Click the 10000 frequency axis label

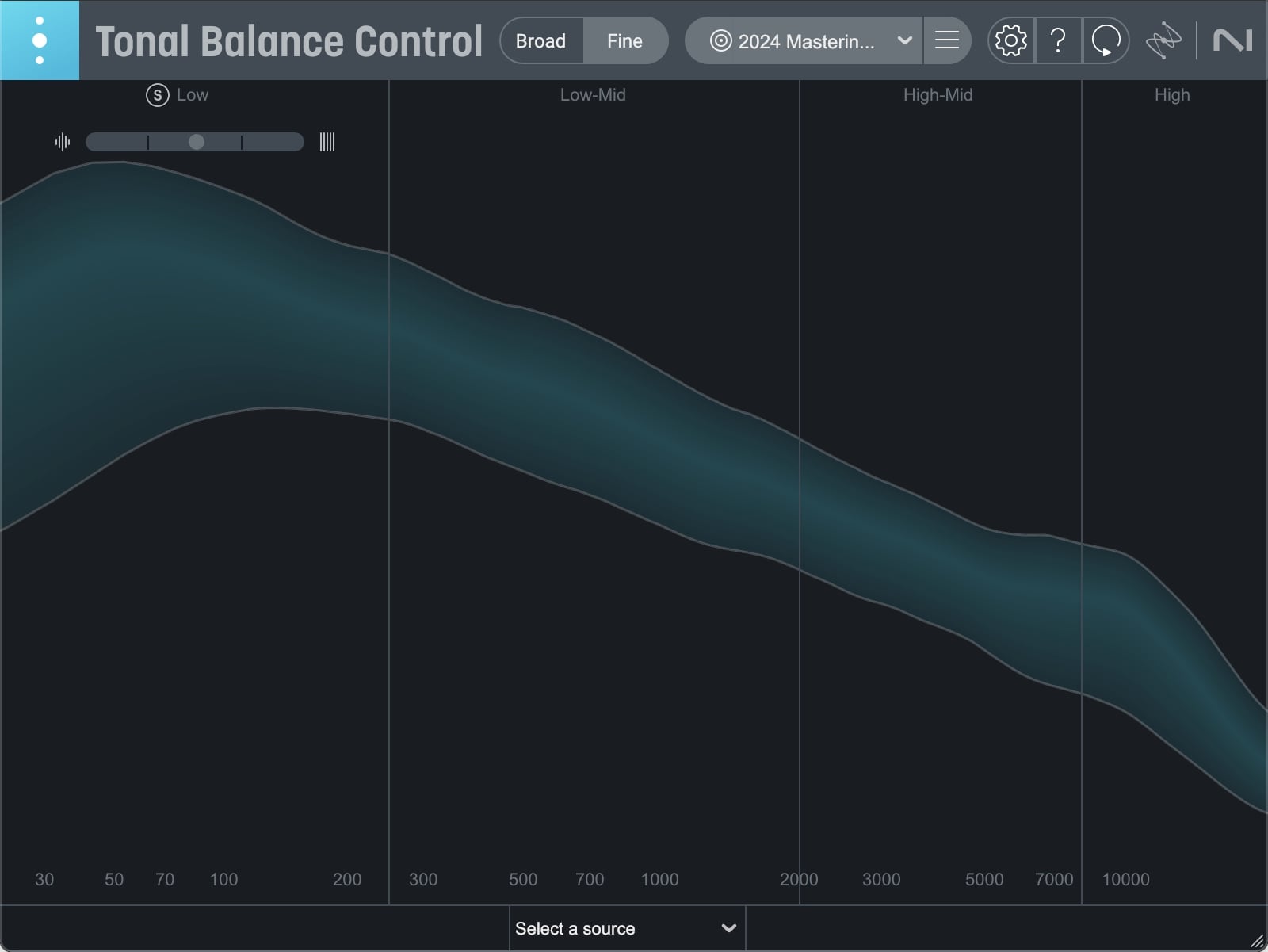[1125, 879]
